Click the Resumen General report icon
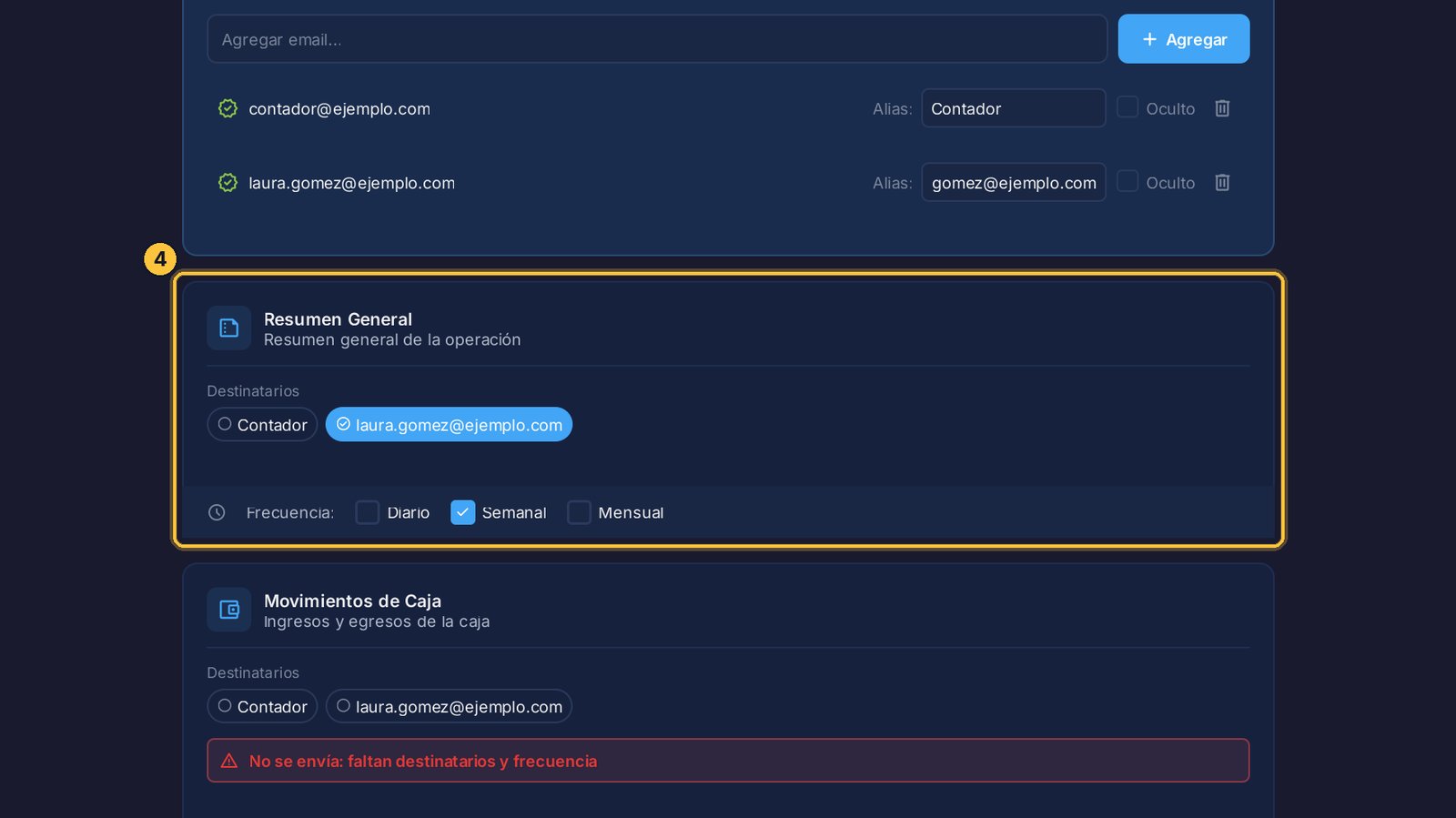 [x=229, y=328]
